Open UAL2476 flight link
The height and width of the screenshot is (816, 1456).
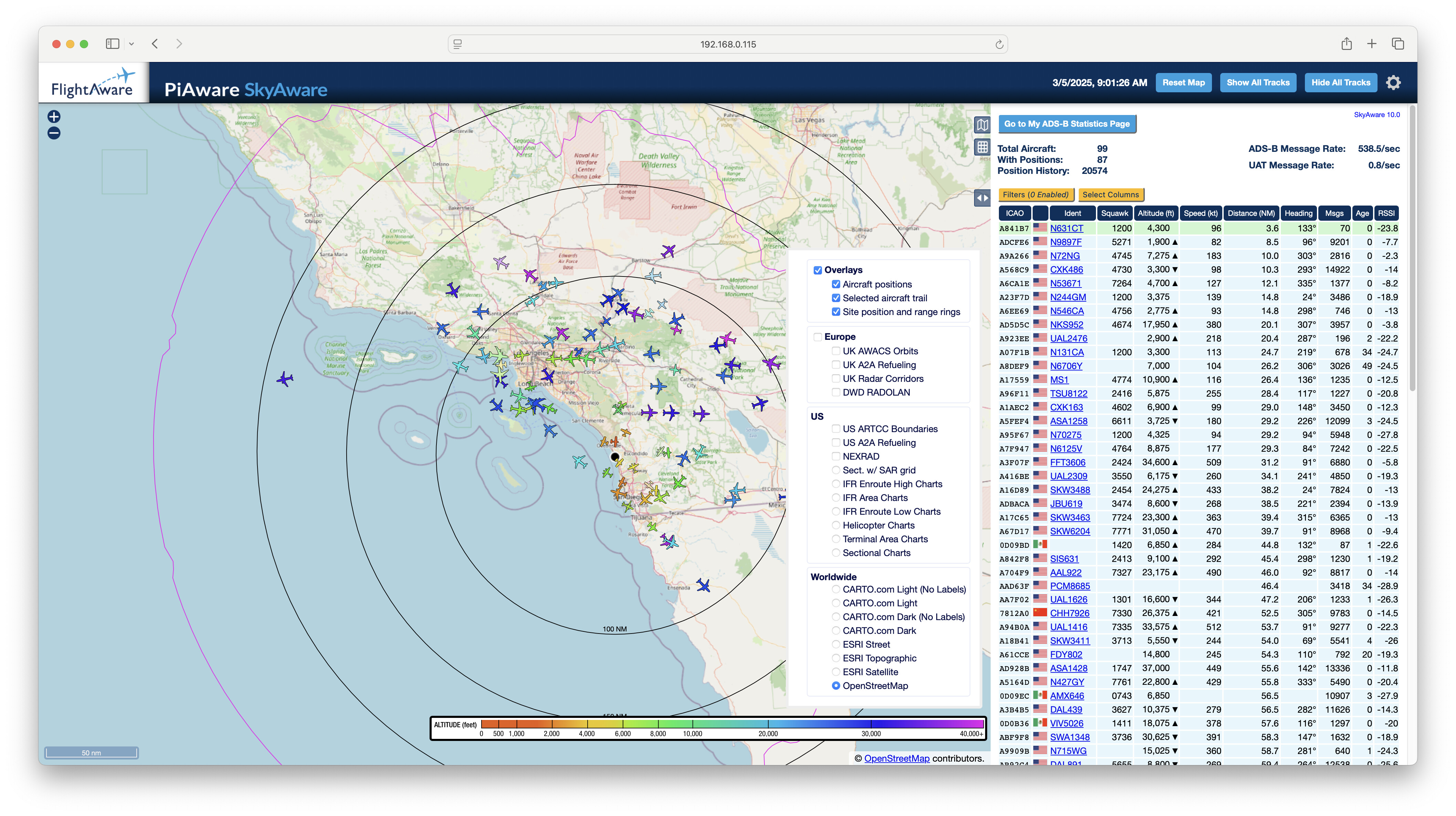click(x=1068, y=339)
